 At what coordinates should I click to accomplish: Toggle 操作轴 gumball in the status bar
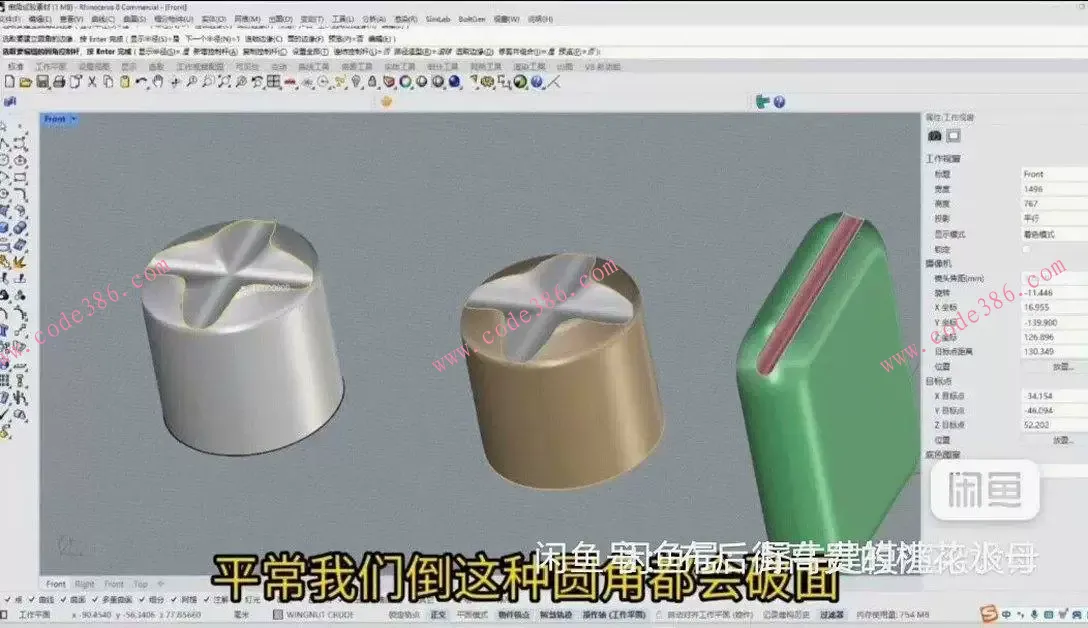pos(612,614)
